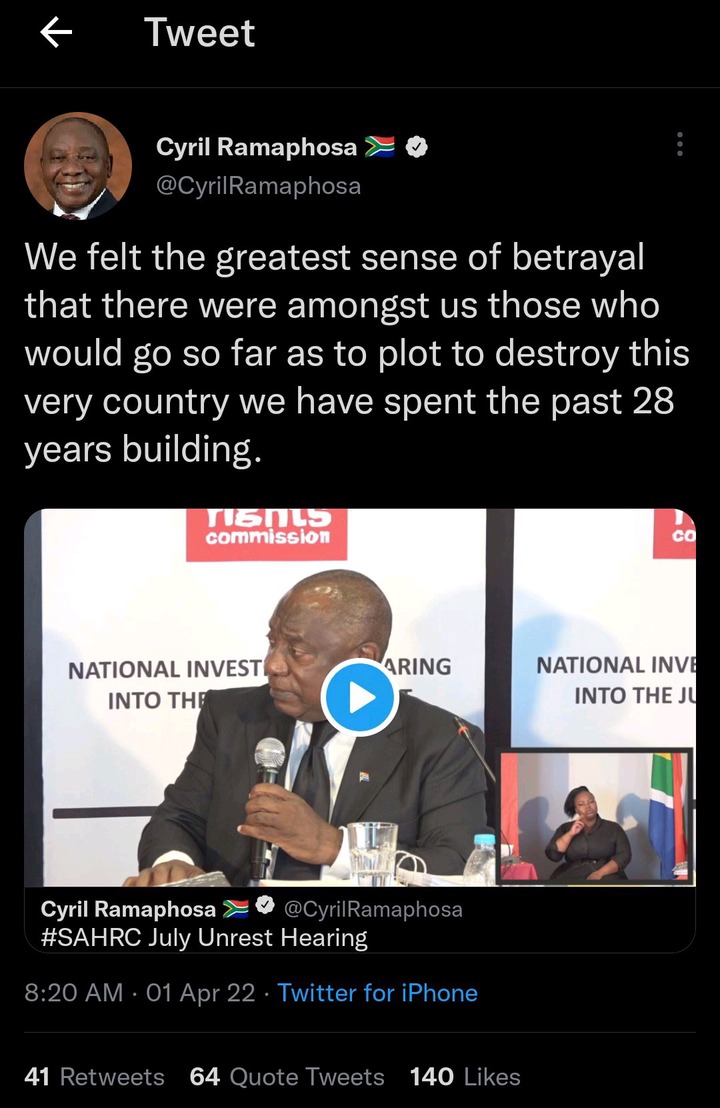Tap the verified badge beside Cyril Ramaphosa's name
This screenshot has height=1108, width=720.
417,147
